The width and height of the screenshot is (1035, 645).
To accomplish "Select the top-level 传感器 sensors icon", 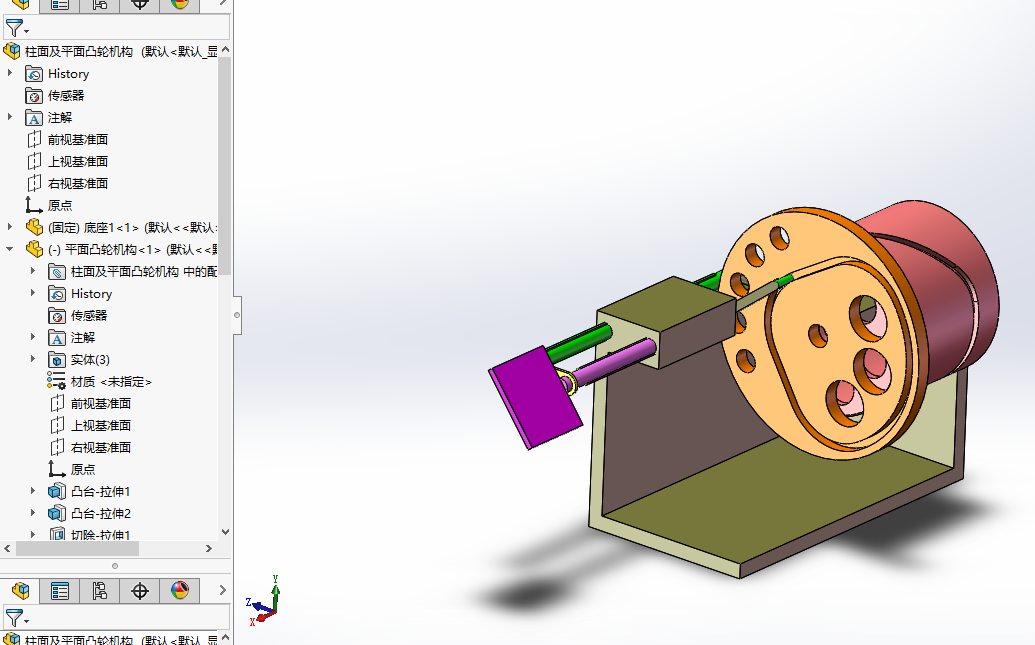I will click(x=34, y=96).
